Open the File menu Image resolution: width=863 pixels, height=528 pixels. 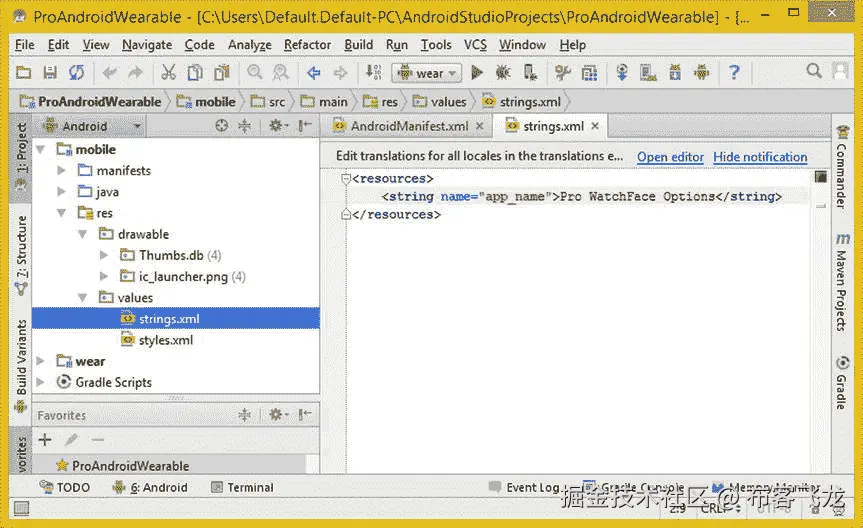click(x=25, y=45)
